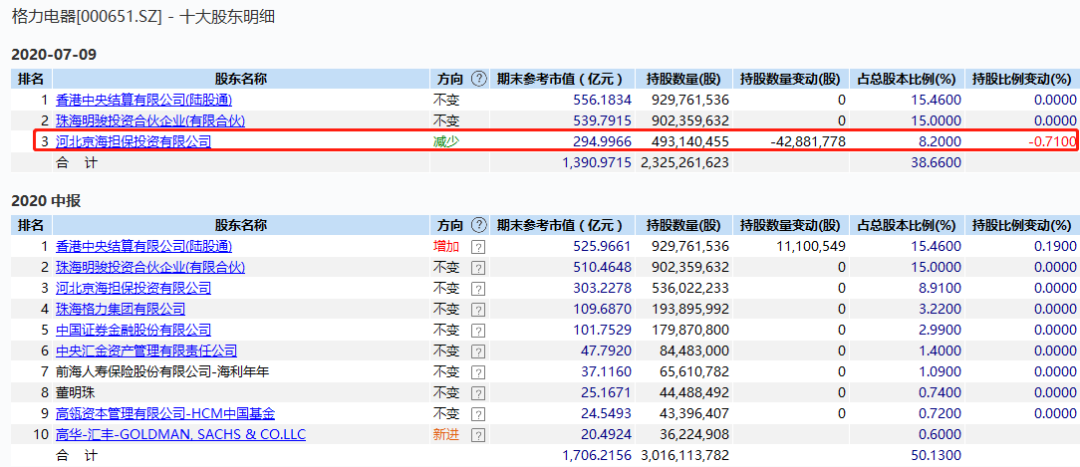This screenshot has height=467, width=1080.
Task: Open 香港中央结算有限公司(陆股通) link in 2020 中报 table
Action: 144,246
